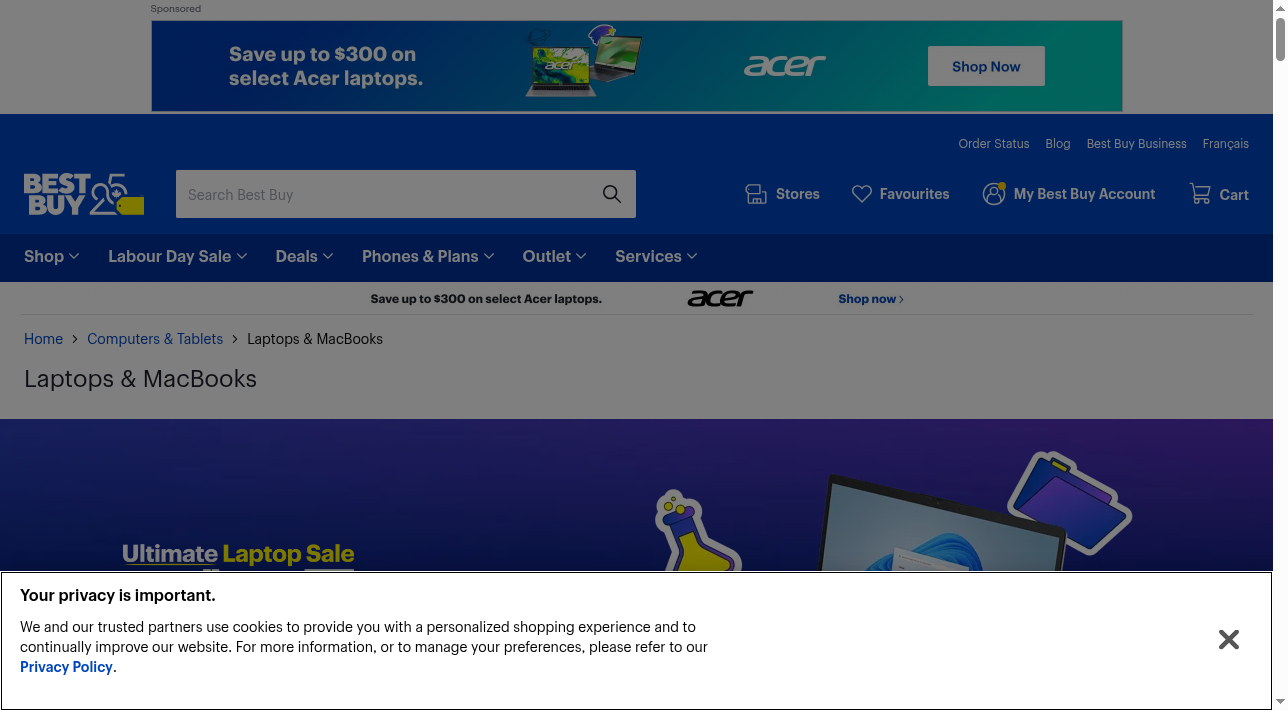Open the Blog link
Image resolution: width=1288 pixels, height=711 pixels.
(x=1058, y=144)
